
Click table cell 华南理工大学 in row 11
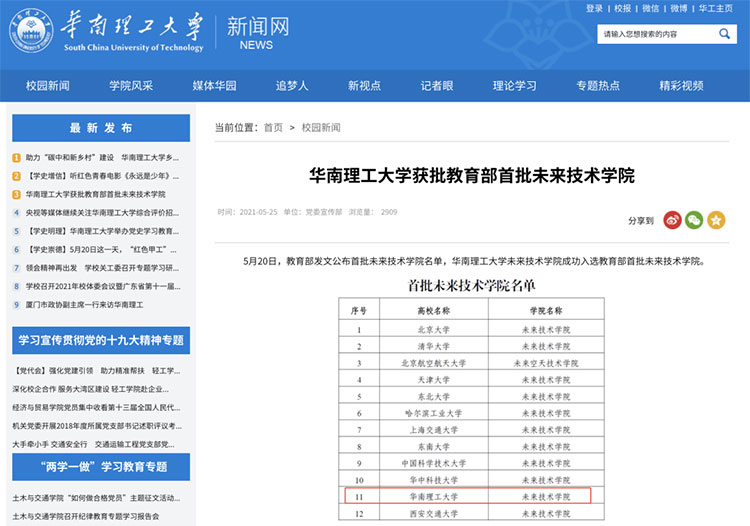click(433, 497)
